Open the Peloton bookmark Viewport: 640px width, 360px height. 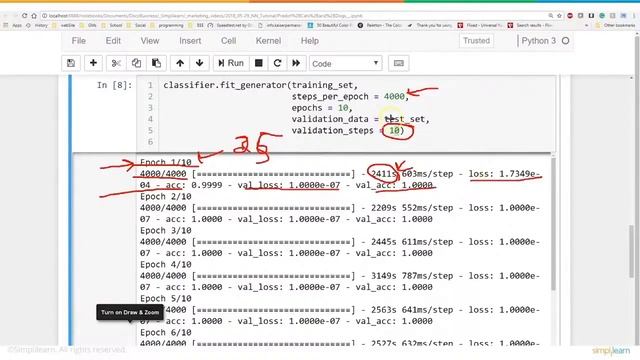(380, 25)
